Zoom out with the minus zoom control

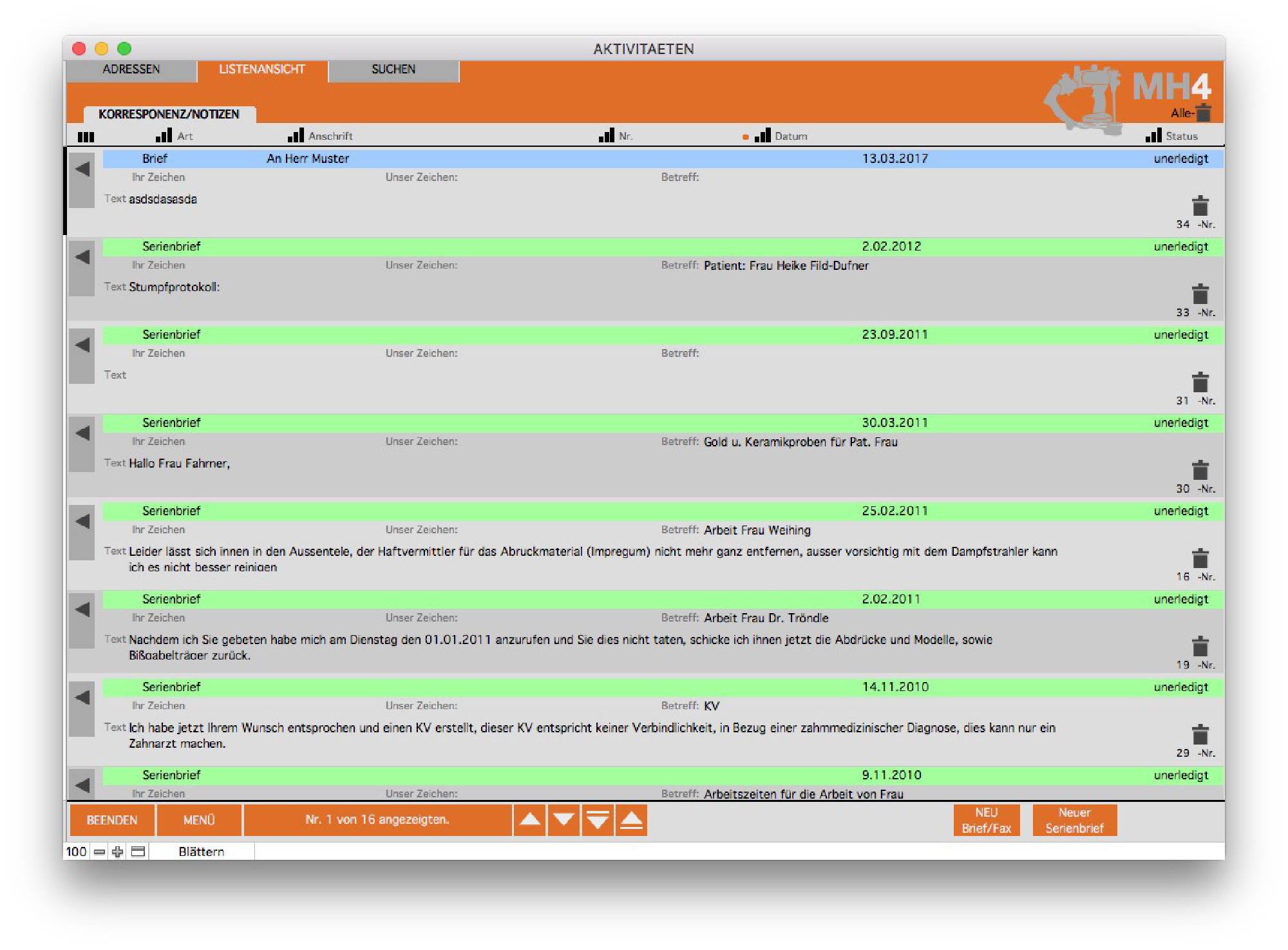[99, 851]
